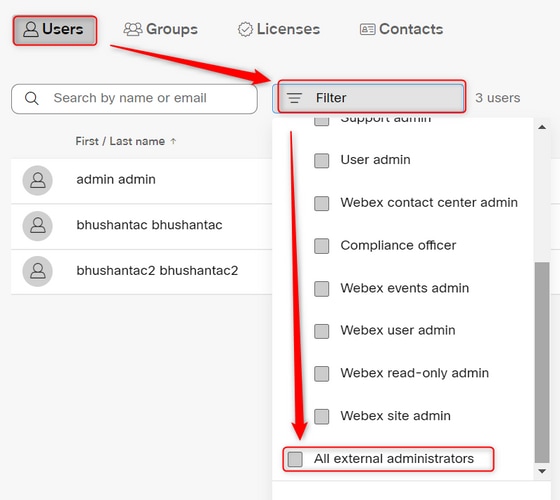Check All external administrators checkbox
The image size is (560, 500).
point(295,459)
